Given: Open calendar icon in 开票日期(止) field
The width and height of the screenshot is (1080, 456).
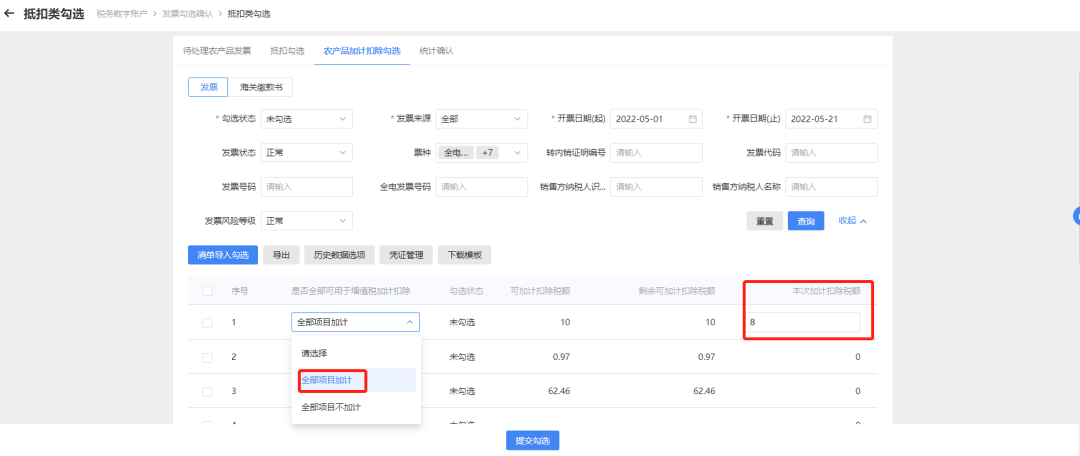Looking at the screenshot, I should 867,118.
